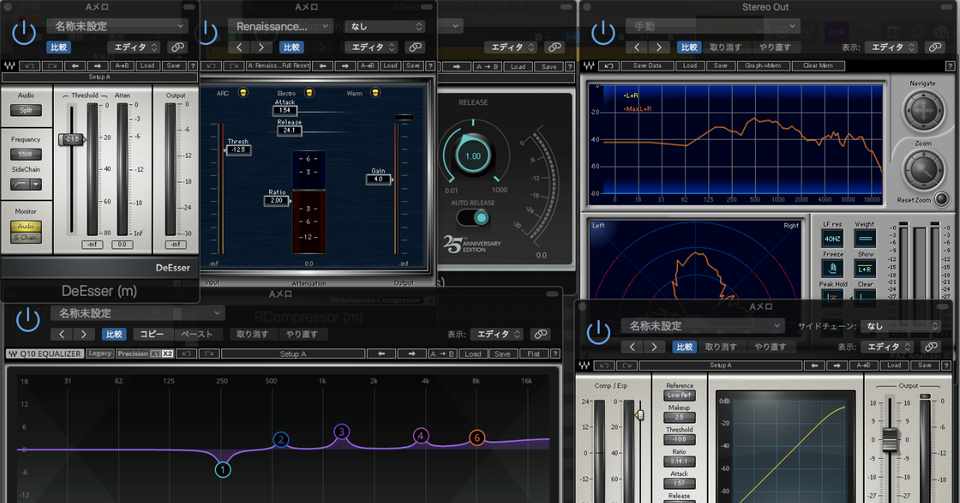Open サイドチェーン なし dropdown in C1 window
Viewport: 960px width, 503px height.
[900, 326]
